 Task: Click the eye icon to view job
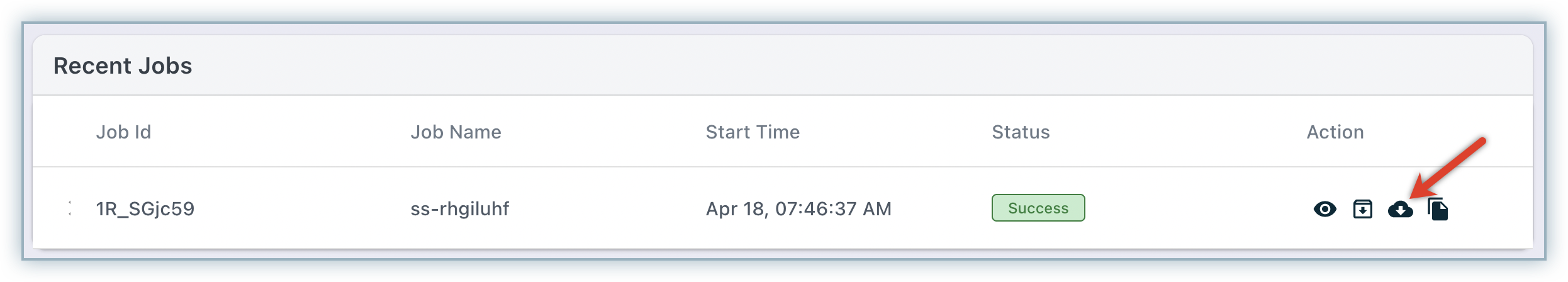1324,209
